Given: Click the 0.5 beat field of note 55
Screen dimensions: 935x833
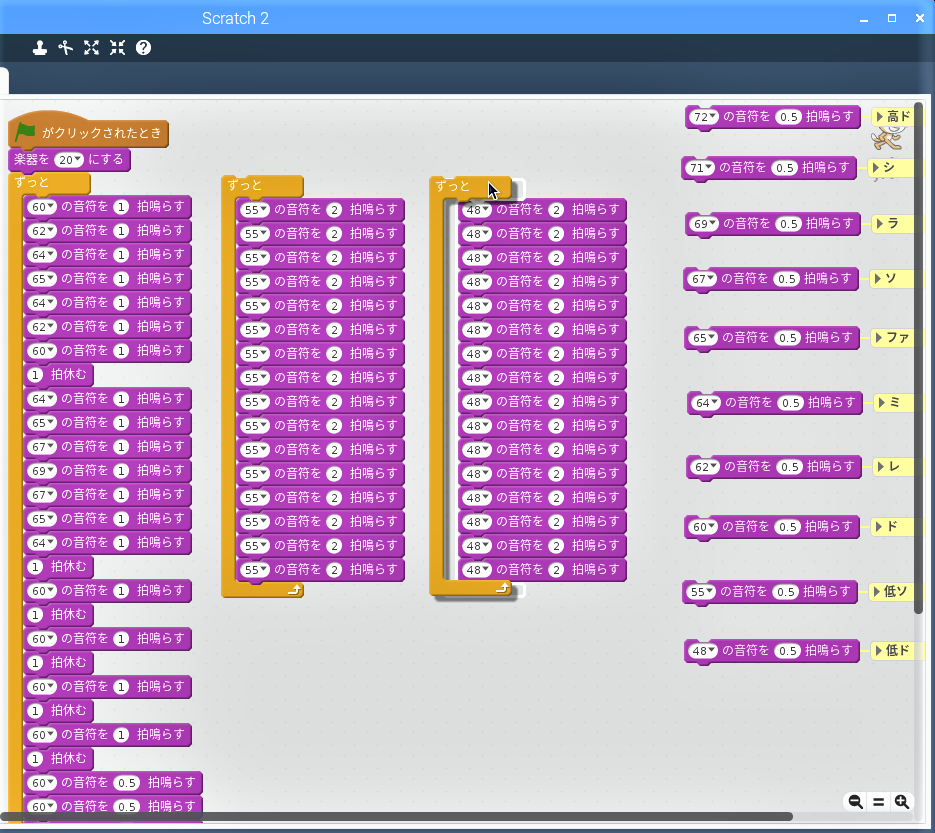Looking at the screenshot, I should point(786,592).
